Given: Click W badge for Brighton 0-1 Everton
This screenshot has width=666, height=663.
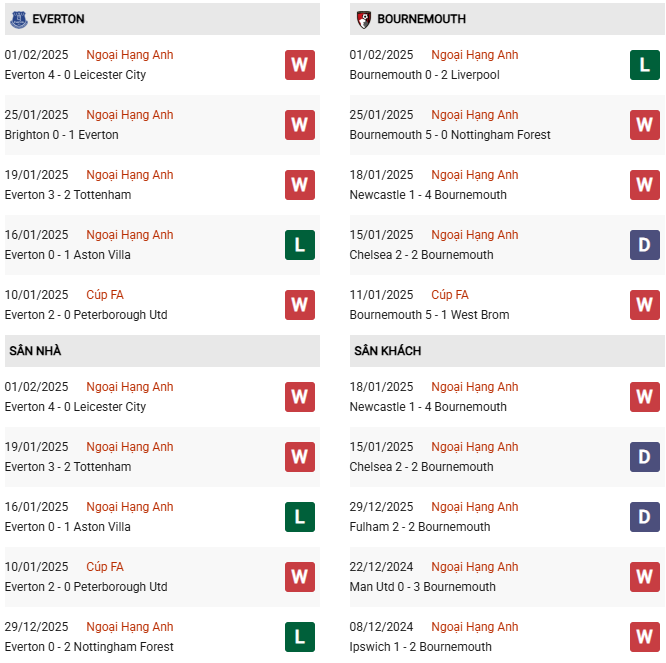Looking at the screenshot, I should pos(299,125).
